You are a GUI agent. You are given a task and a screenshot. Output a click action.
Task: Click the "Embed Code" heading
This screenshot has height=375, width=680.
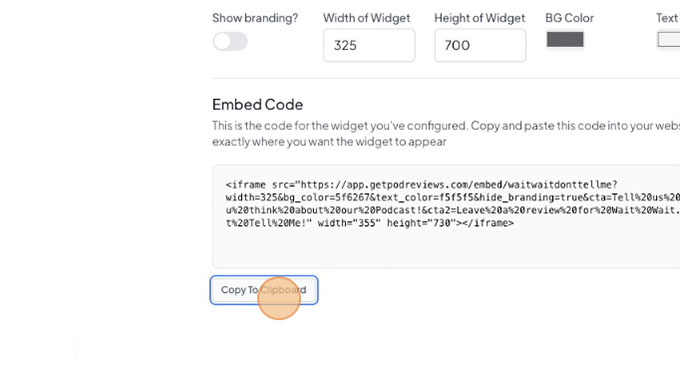258,104
